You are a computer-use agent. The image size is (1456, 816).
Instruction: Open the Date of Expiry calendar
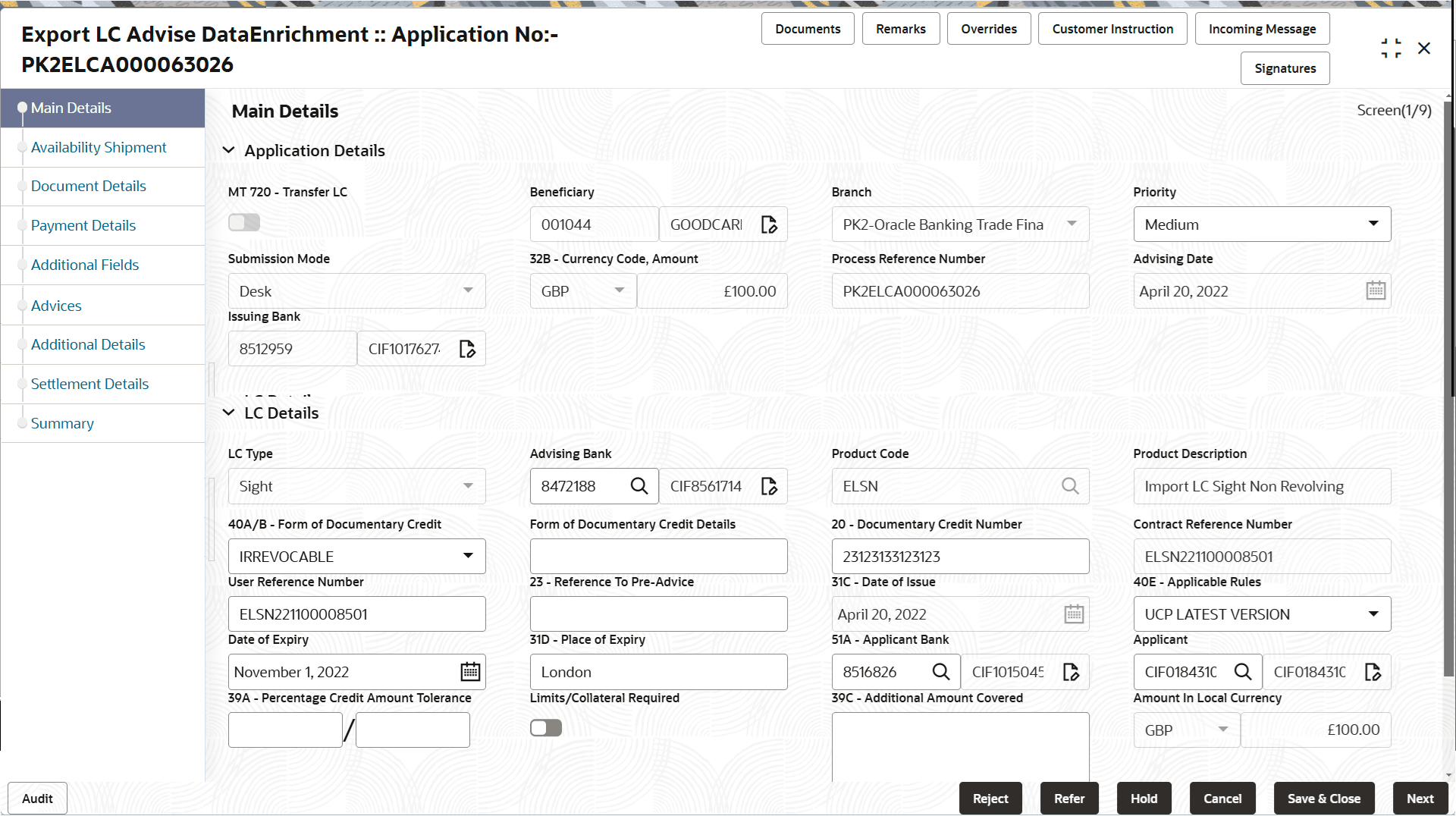[x=470, y=672]
